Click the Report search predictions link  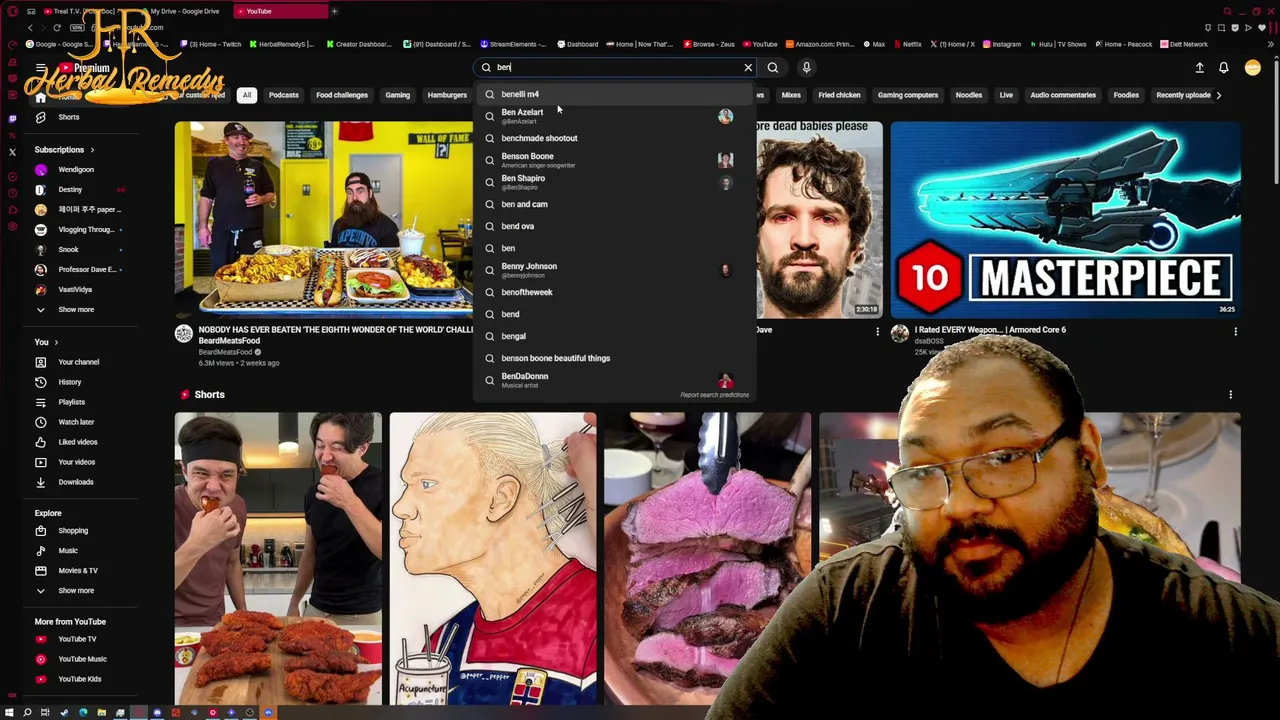pos(714,395)
